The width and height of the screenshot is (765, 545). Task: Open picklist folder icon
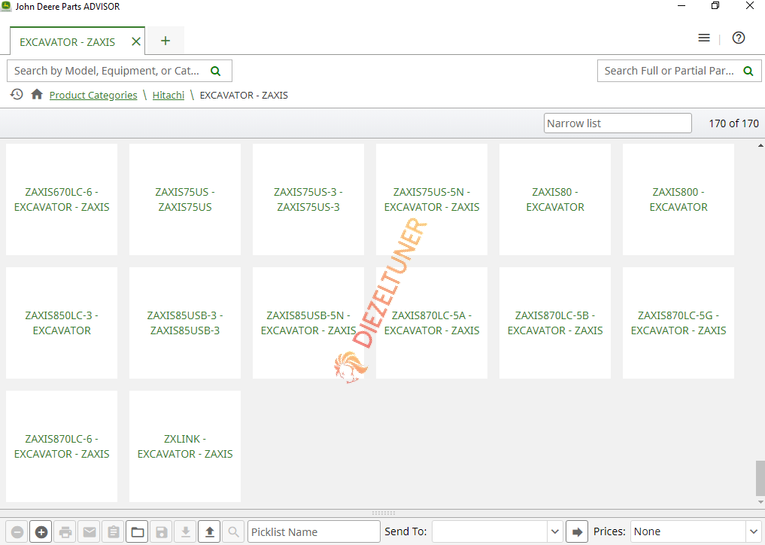pos(137,532)
